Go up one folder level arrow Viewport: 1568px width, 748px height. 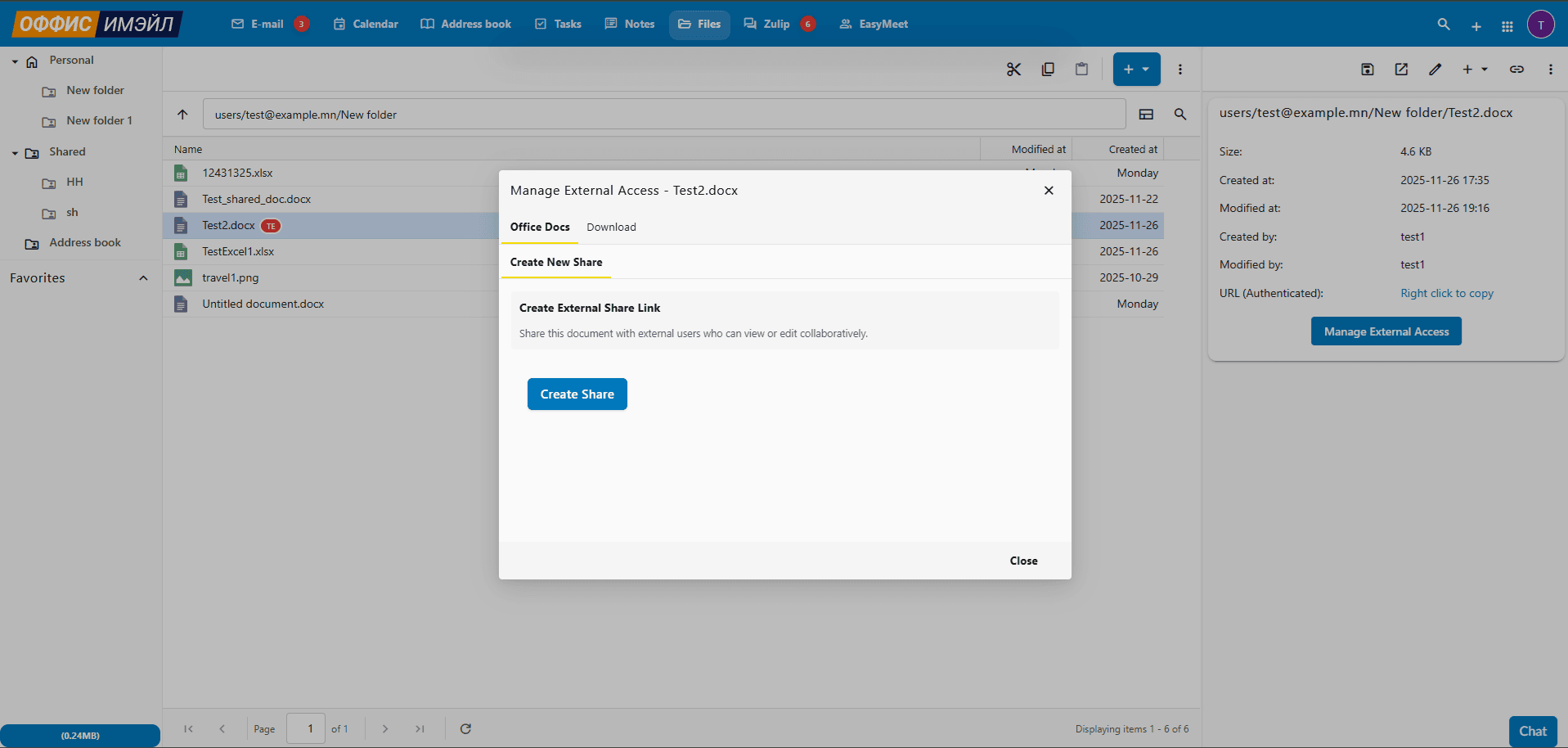point(182,115)
